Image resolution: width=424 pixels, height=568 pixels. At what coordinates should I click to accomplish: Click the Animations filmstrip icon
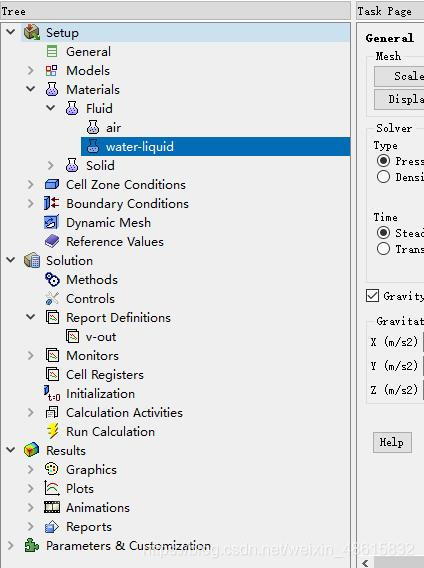click(x=52, y=508)
